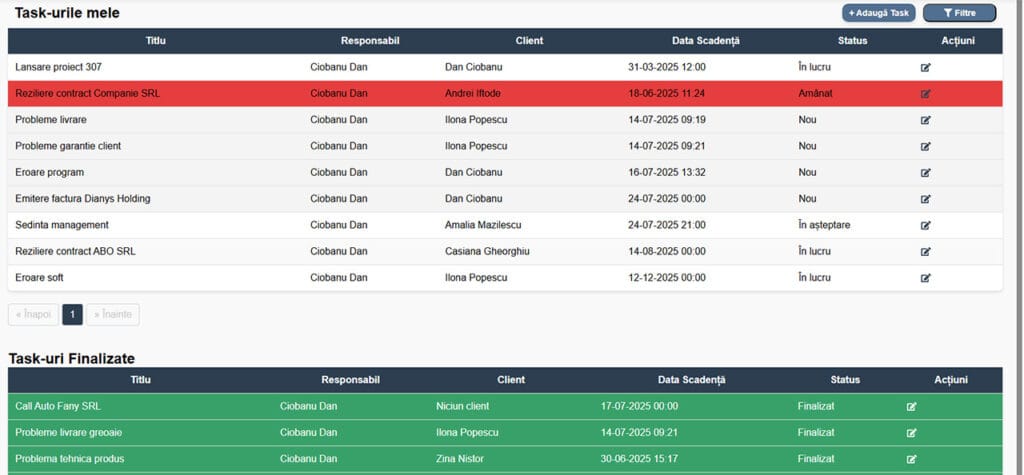The width and height of the screenshot is (1024, 475).
Task: Select Reziliere contract Companie SRL title
Action: (x=88, y=93)
